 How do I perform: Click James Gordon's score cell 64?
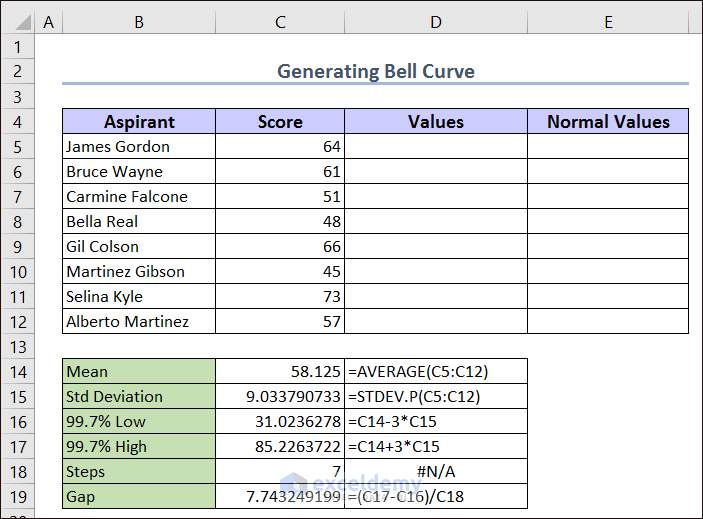(x=280, y=146)
